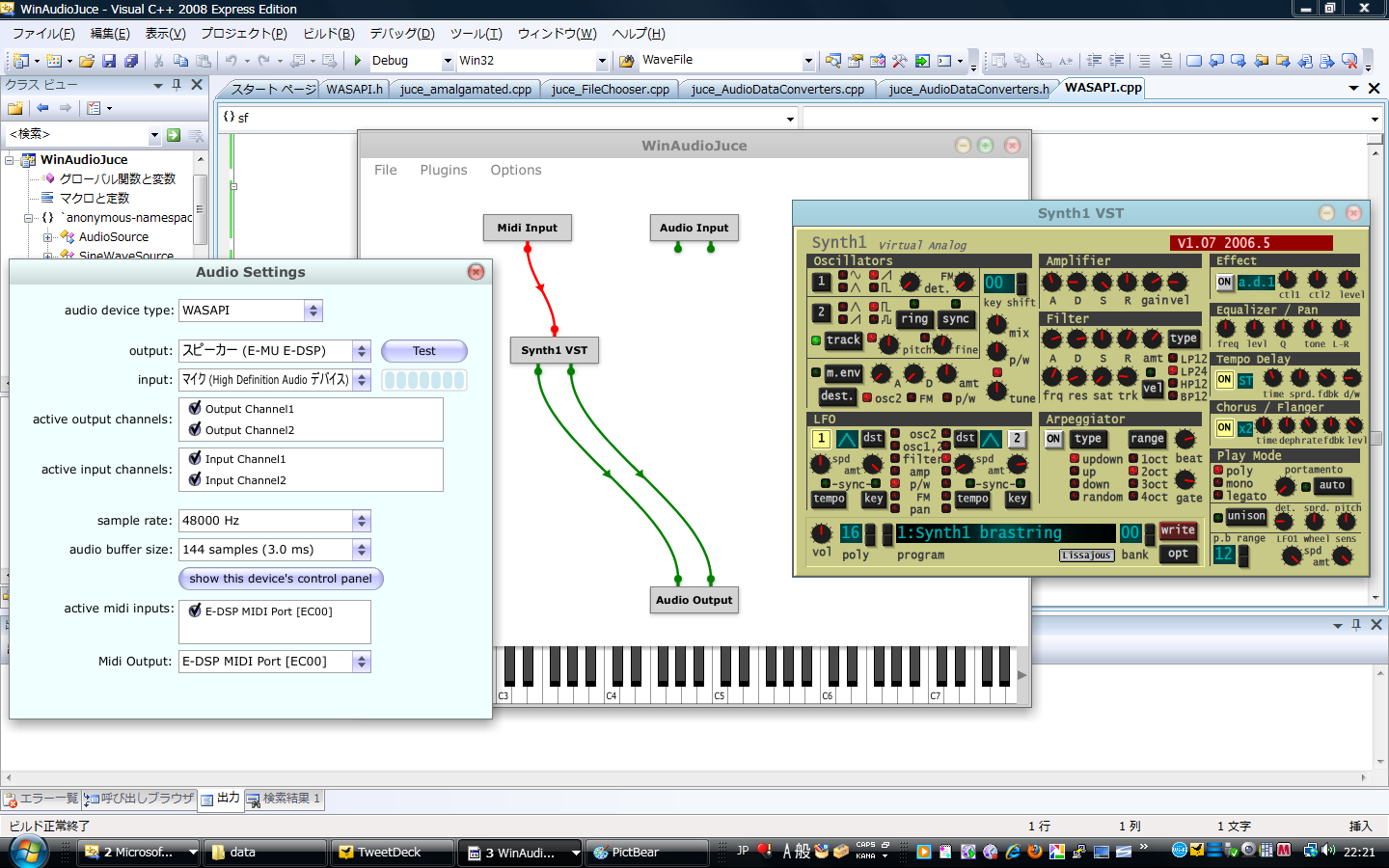Click the Synth1 vol knob

(x=821, y=533)
